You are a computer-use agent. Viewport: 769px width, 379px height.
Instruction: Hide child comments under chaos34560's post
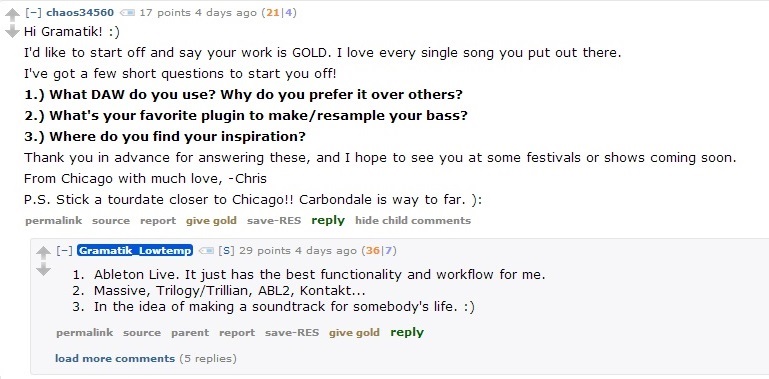tap(413, 221)
